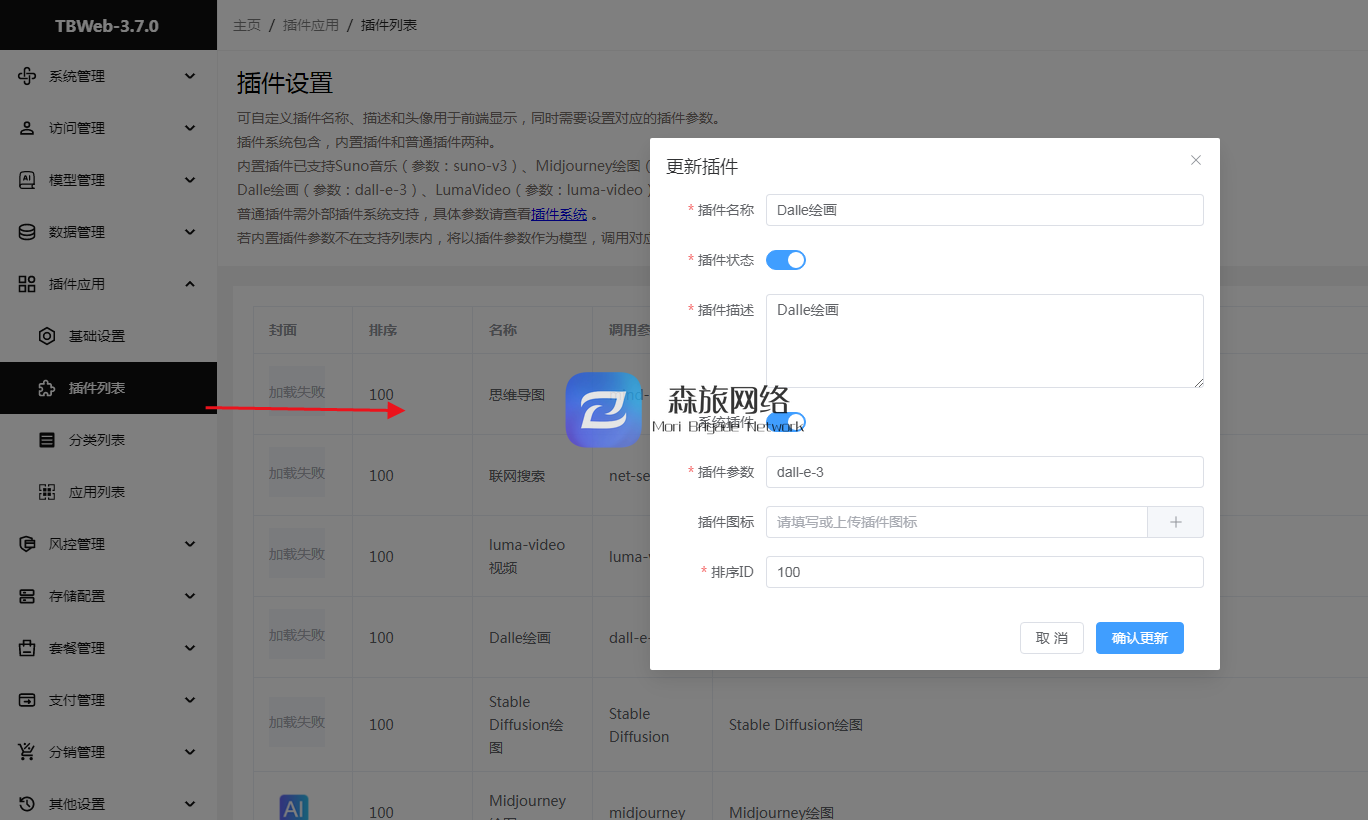Click the TBWeb-3.7.0 logo title
This screenshot has width=1368, height=820.
[107, 26]
